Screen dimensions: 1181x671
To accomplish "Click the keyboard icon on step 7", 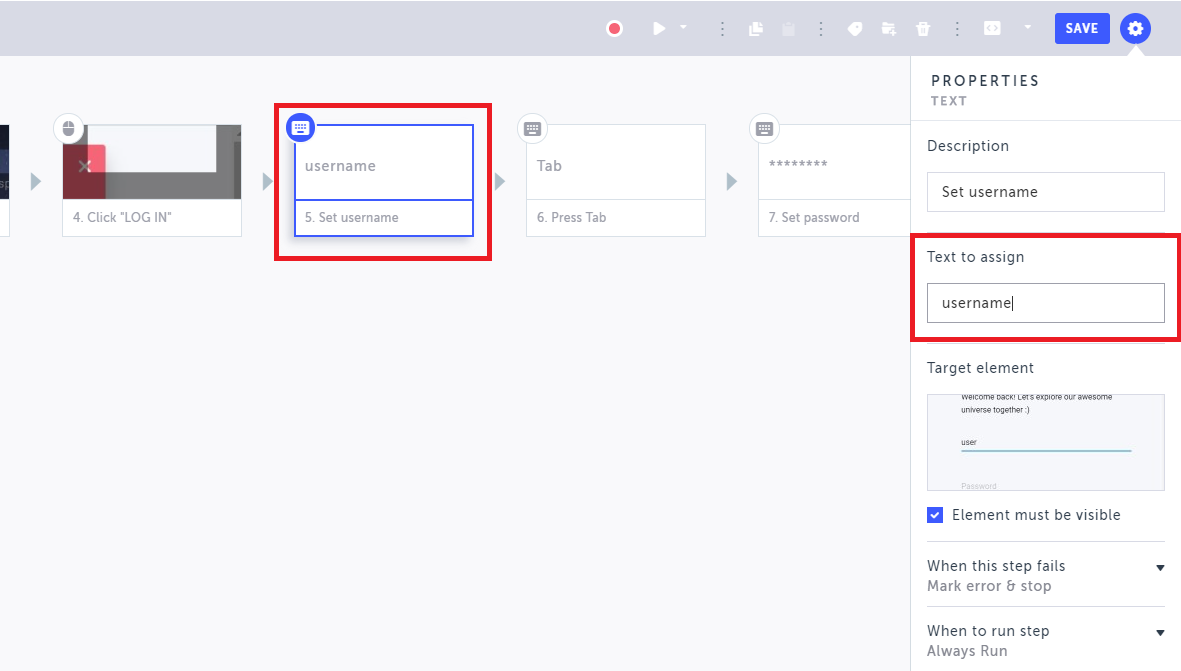I will coord(764,129).
